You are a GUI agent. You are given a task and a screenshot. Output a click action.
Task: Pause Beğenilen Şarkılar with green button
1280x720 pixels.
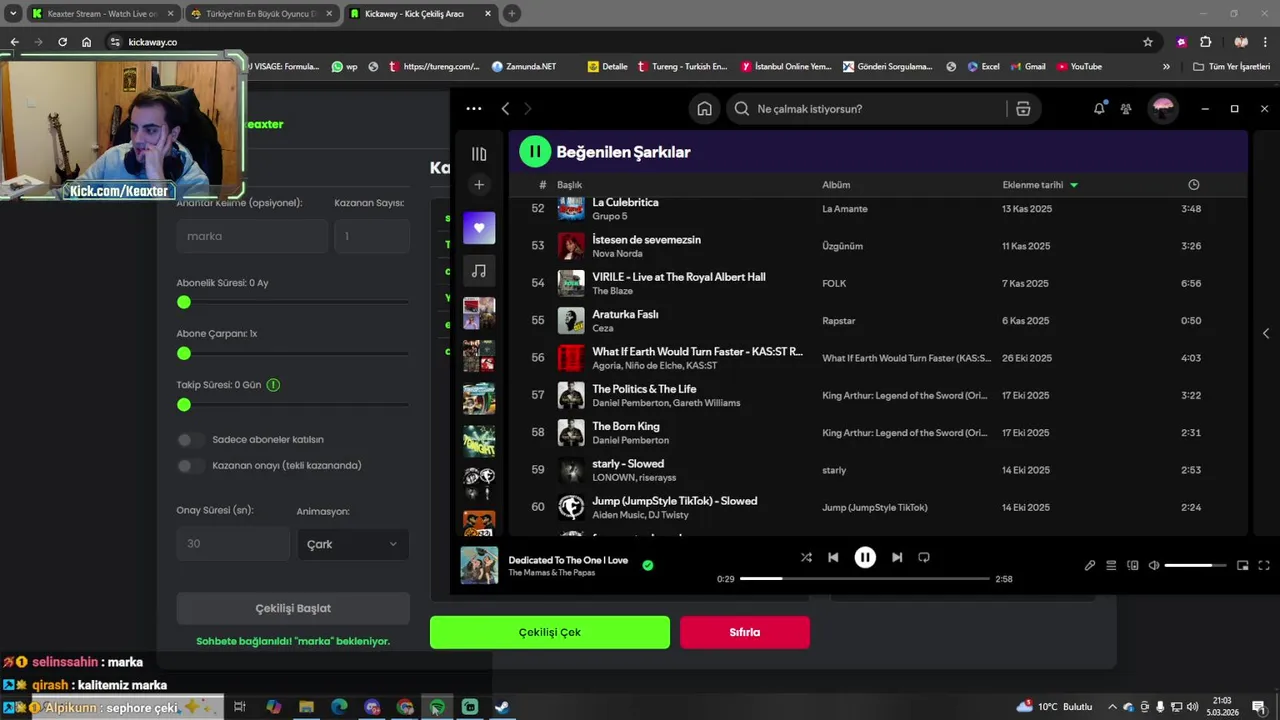click(535, 152)
